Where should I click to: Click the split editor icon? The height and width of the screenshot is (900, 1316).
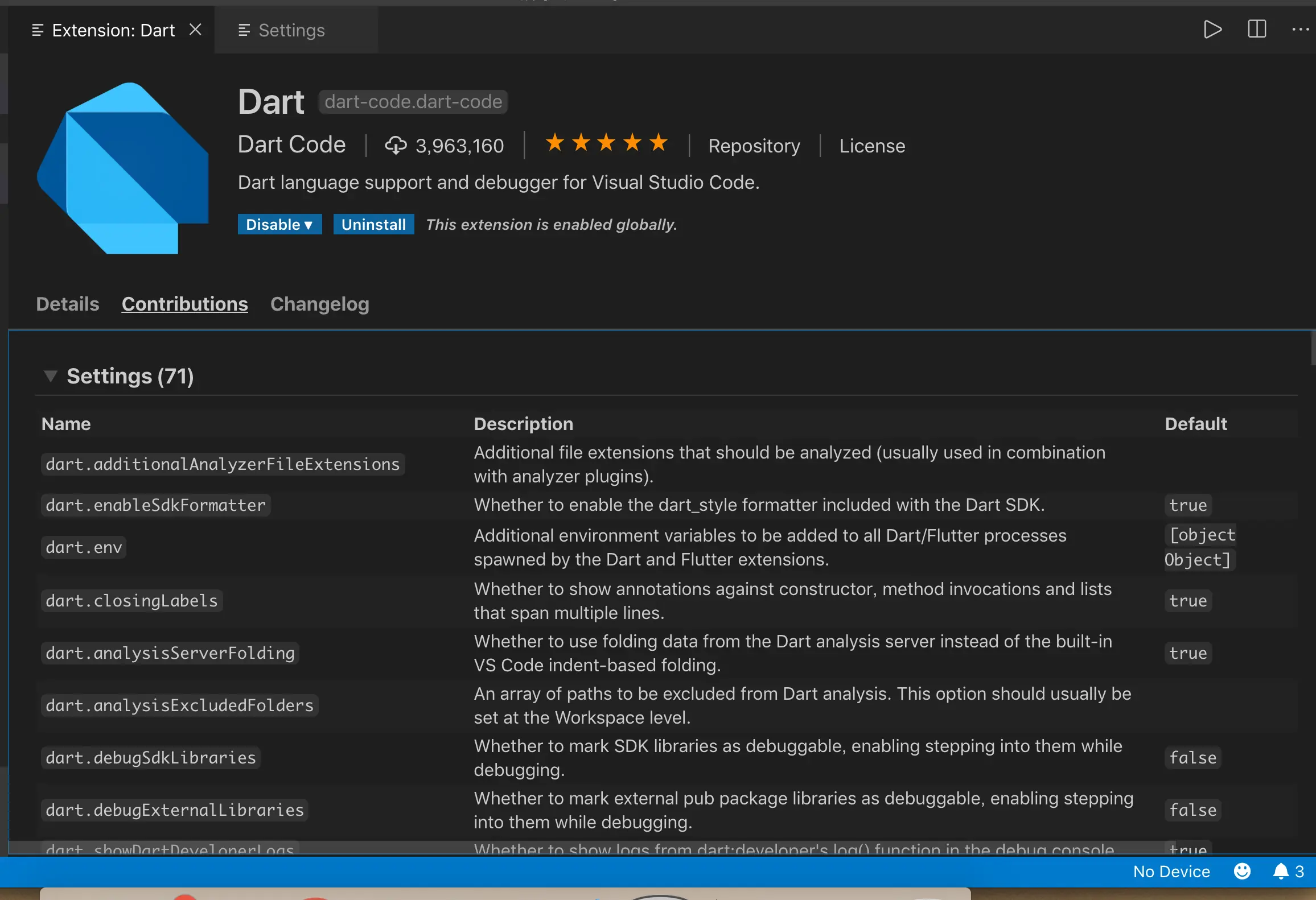click(x=1256, y=30)
